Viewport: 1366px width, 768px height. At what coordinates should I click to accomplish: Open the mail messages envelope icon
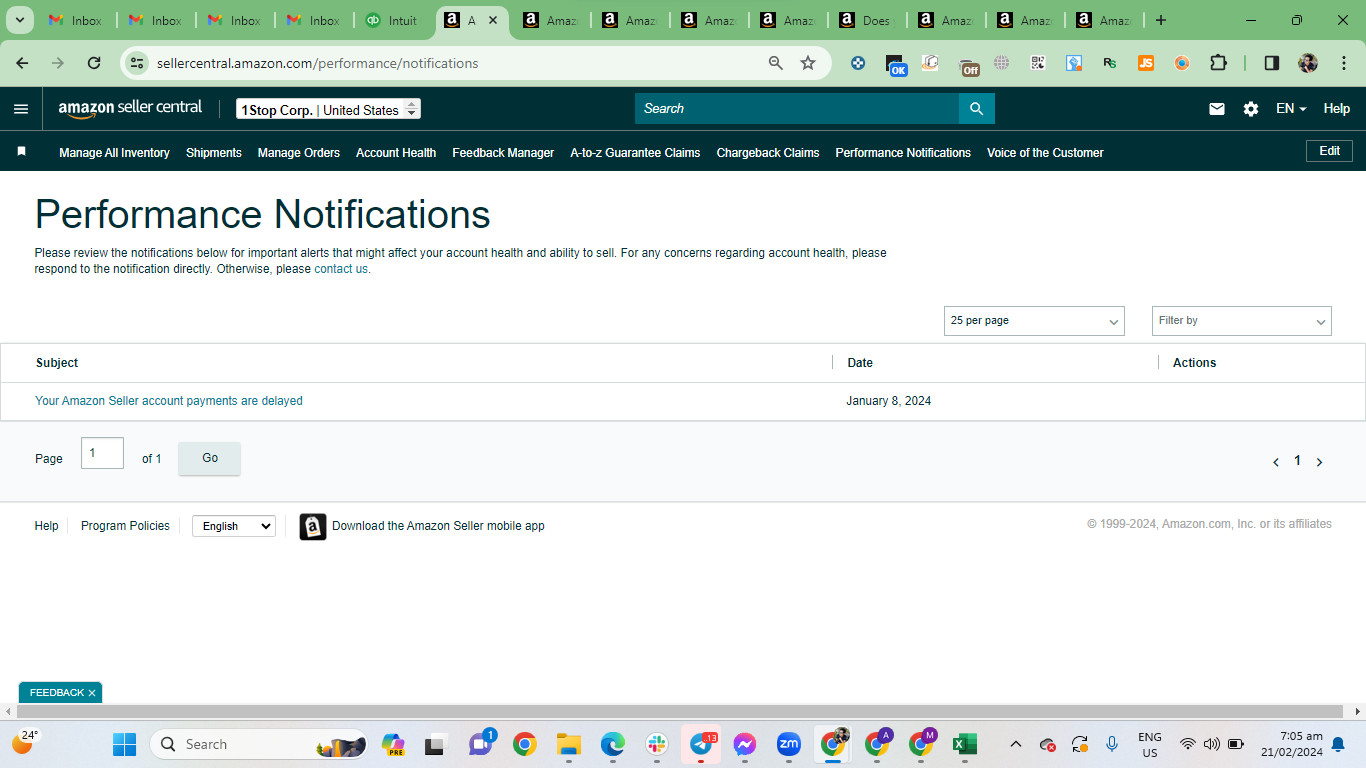[1217, 109]
